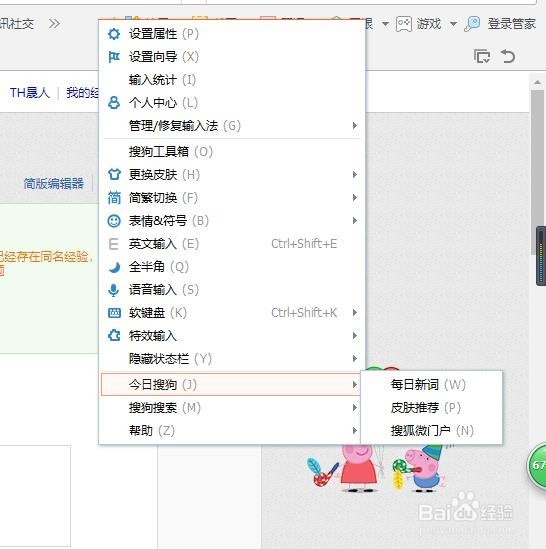This screenshot has width=546, height=549.
Task: Expand 搜狗搜索 submenu arrow
Action: [354, 408]
